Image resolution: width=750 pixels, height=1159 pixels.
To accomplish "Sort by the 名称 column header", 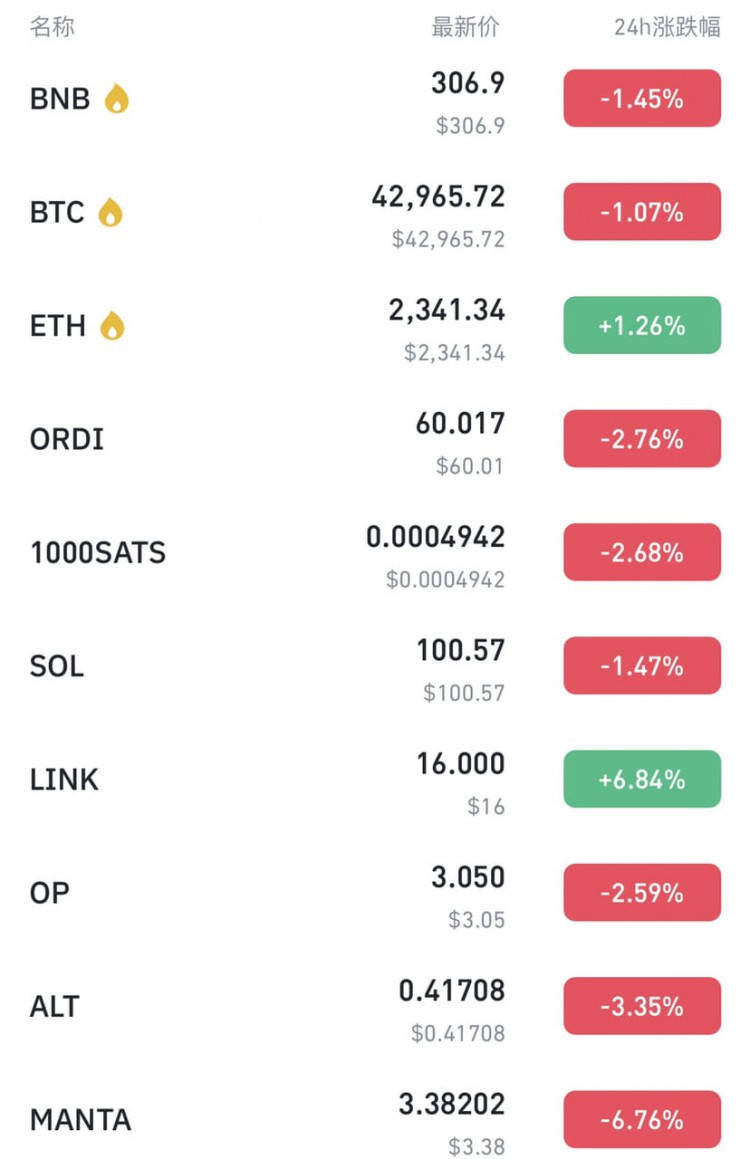I will 52,27.
